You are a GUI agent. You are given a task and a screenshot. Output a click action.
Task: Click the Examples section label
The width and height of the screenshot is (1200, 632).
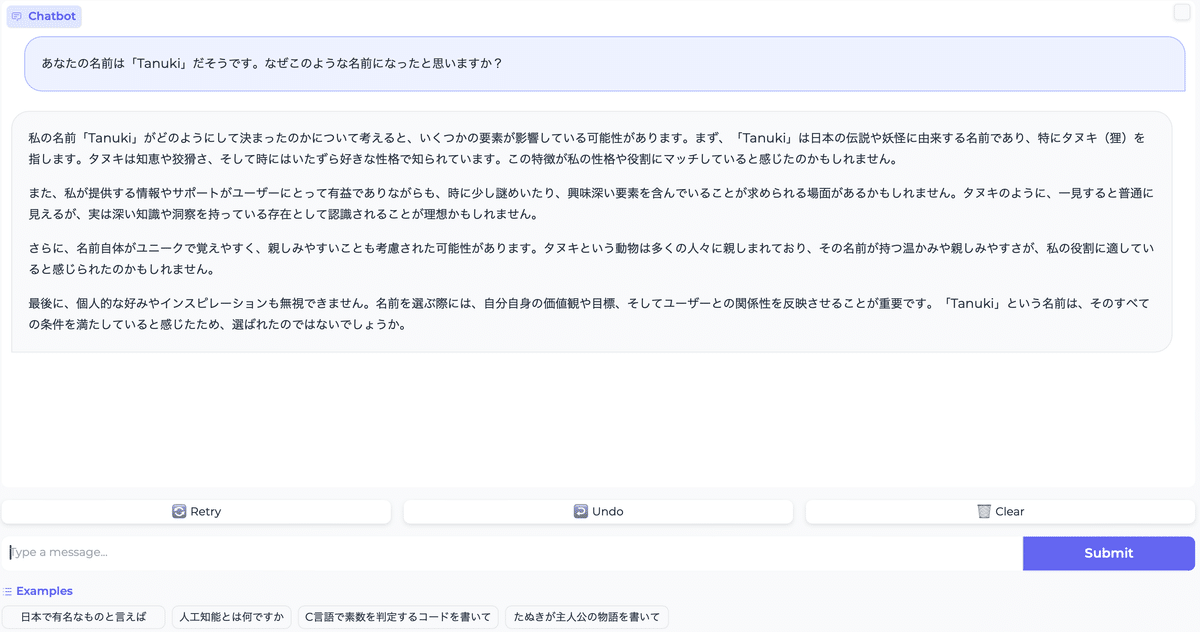[x=44, y=591]
